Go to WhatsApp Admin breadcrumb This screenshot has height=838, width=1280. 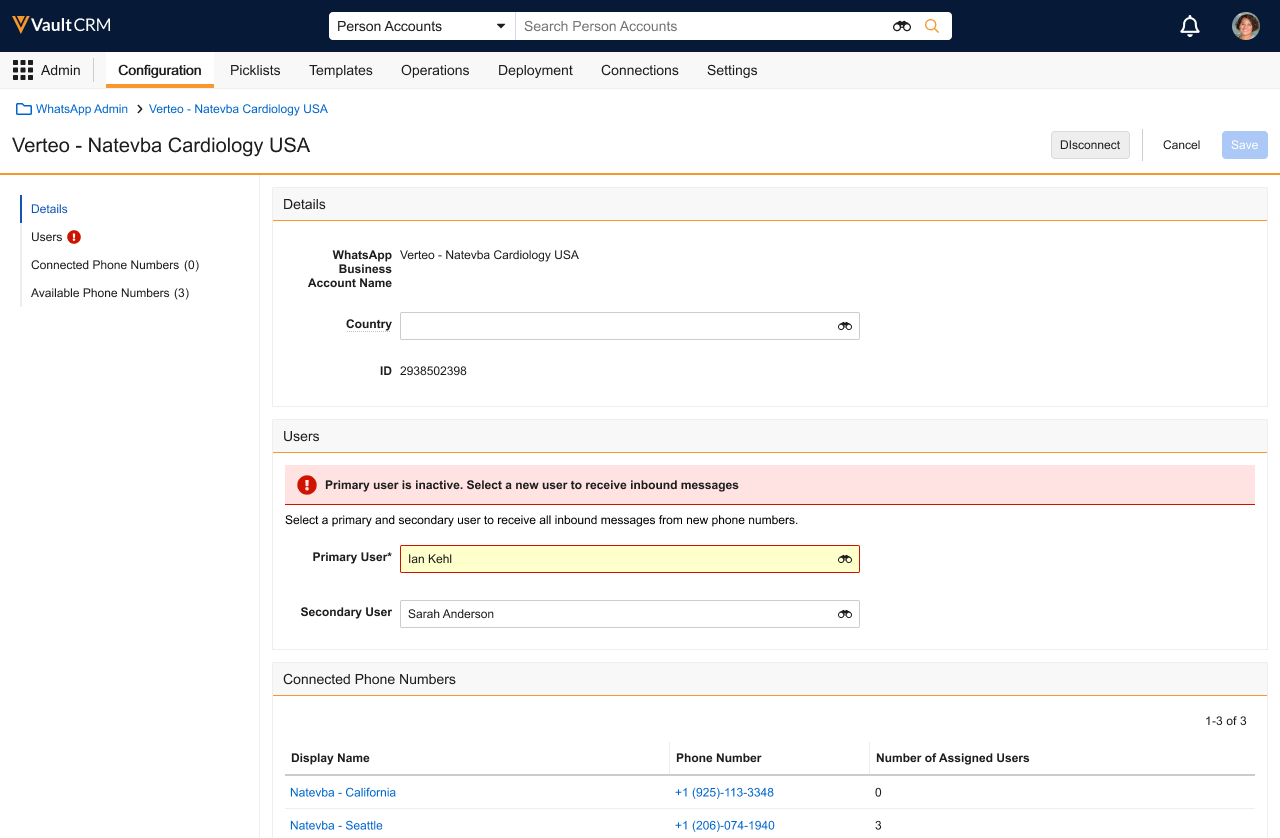82,109
